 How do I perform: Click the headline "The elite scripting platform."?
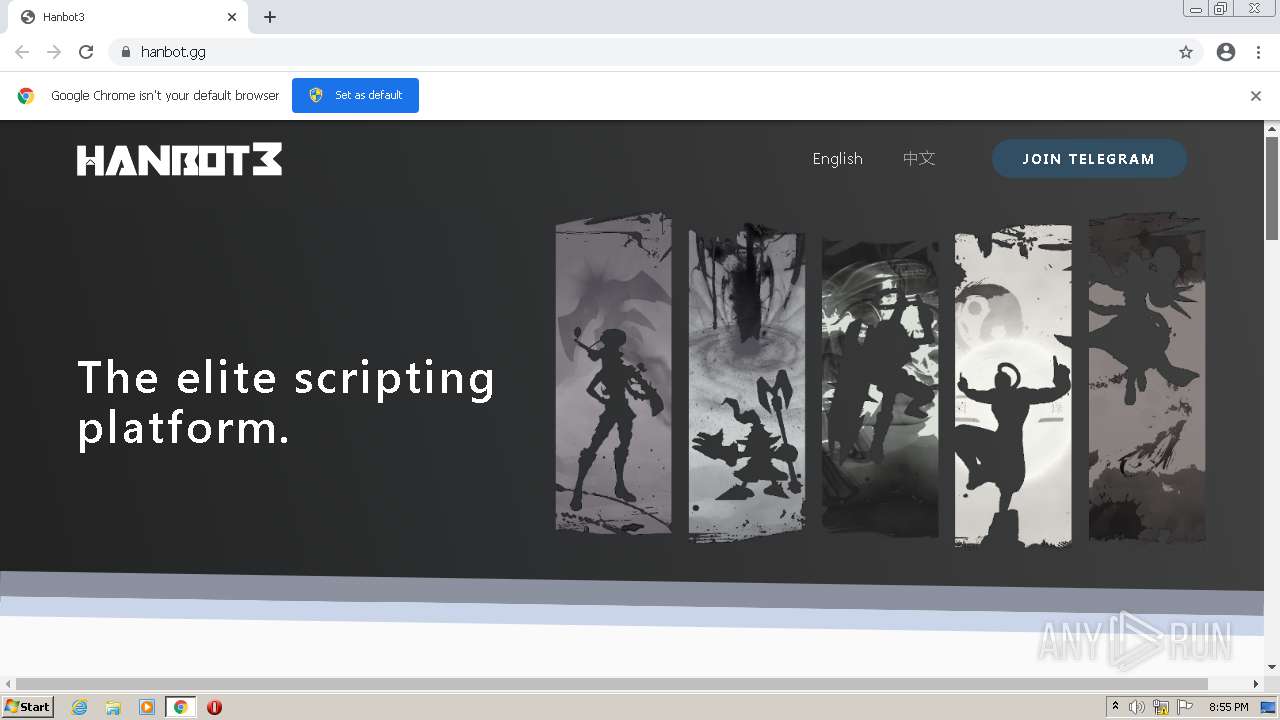(x=286, y=402)
